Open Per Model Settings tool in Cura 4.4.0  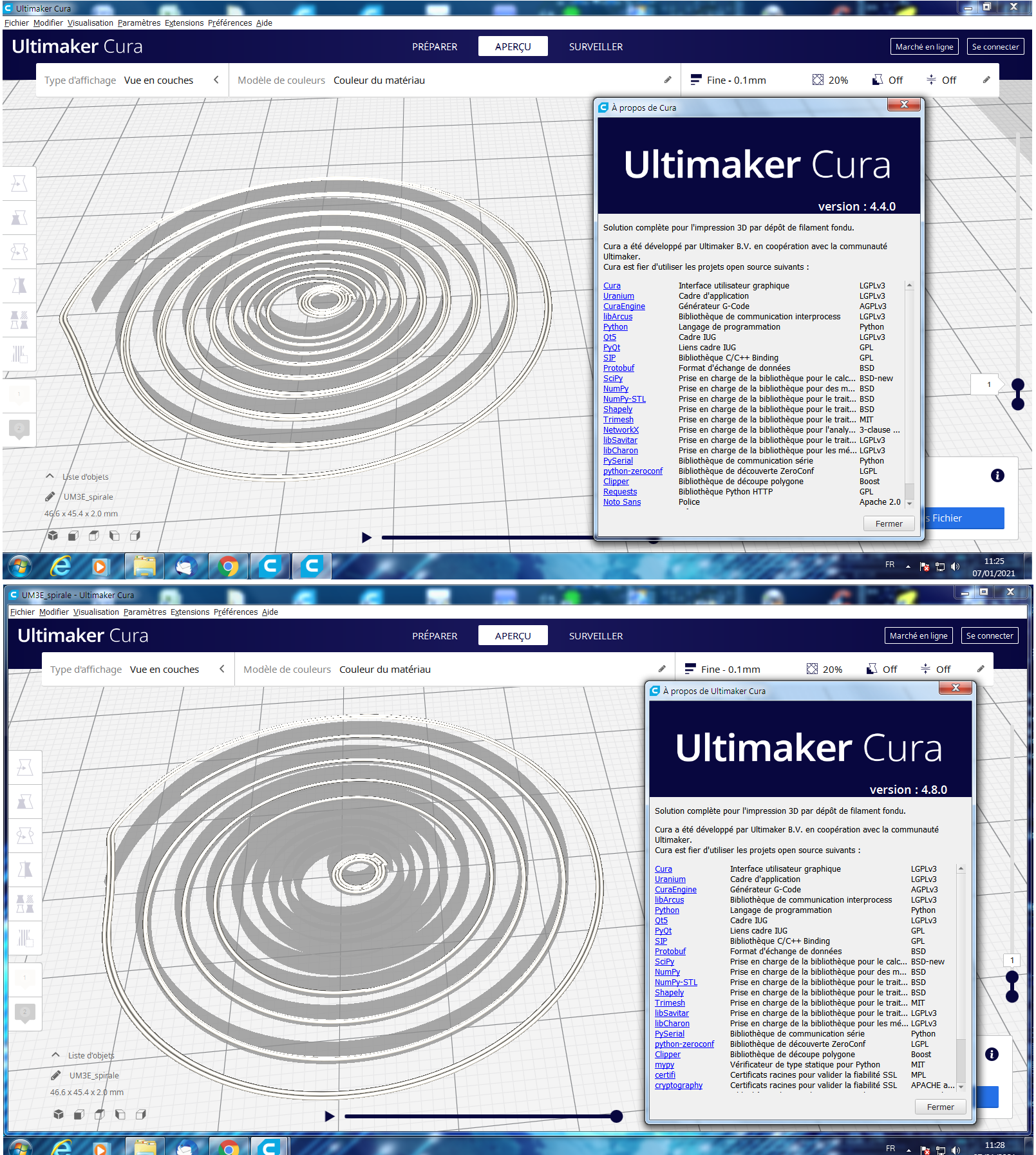19,319
